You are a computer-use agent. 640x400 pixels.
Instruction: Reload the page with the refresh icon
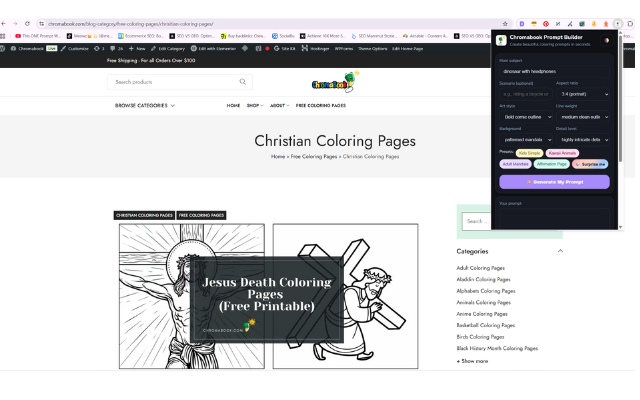(x=27, y=24)
